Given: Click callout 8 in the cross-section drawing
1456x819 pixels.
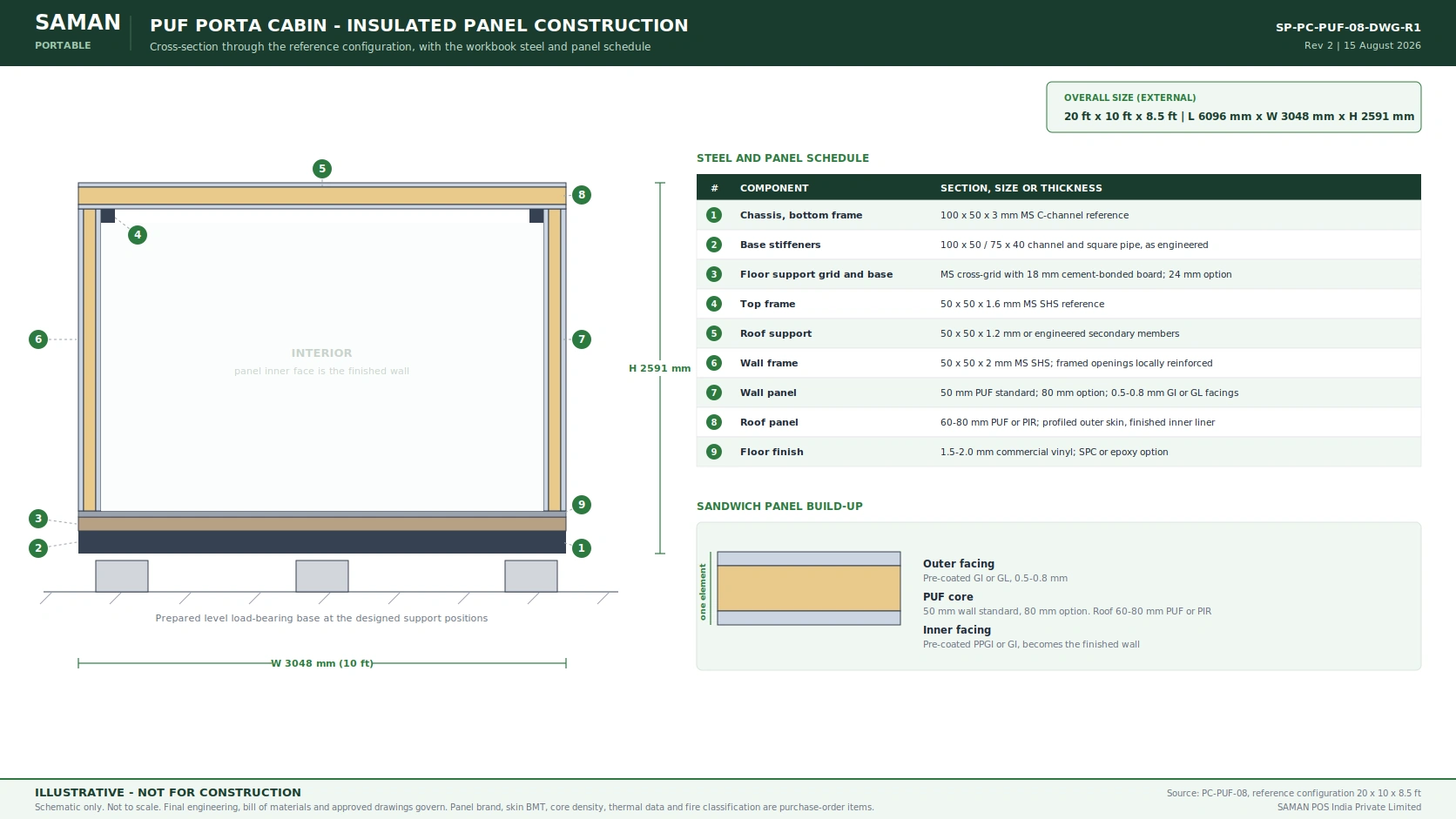Looking at the screenshot, I should point(582,195).
